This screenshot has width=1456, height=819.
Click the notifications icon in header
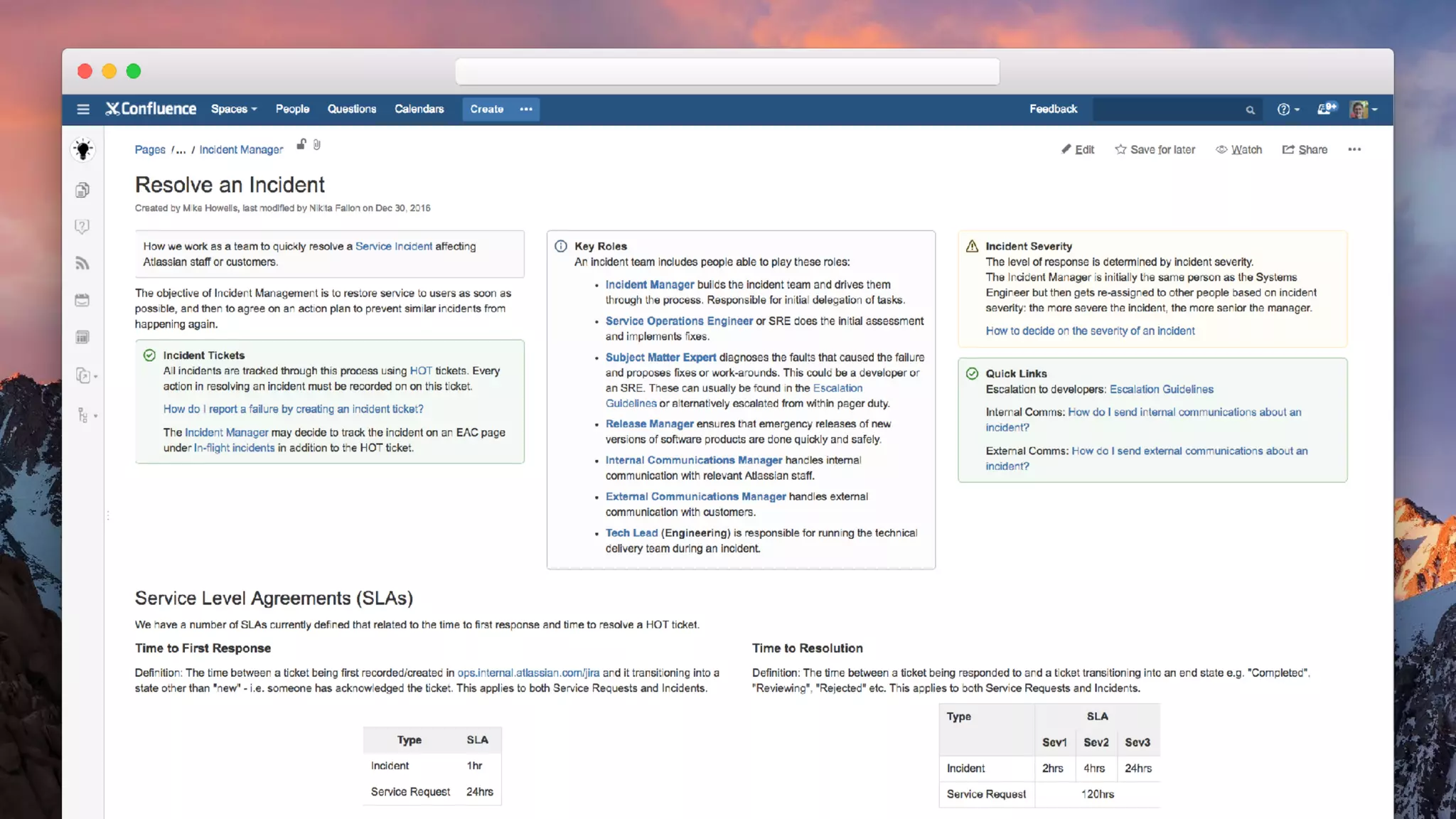1326,109
